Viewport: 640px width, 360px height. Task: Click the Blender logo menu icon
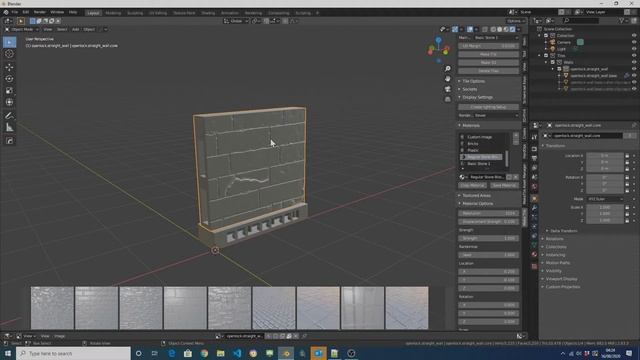coord(6,12)
